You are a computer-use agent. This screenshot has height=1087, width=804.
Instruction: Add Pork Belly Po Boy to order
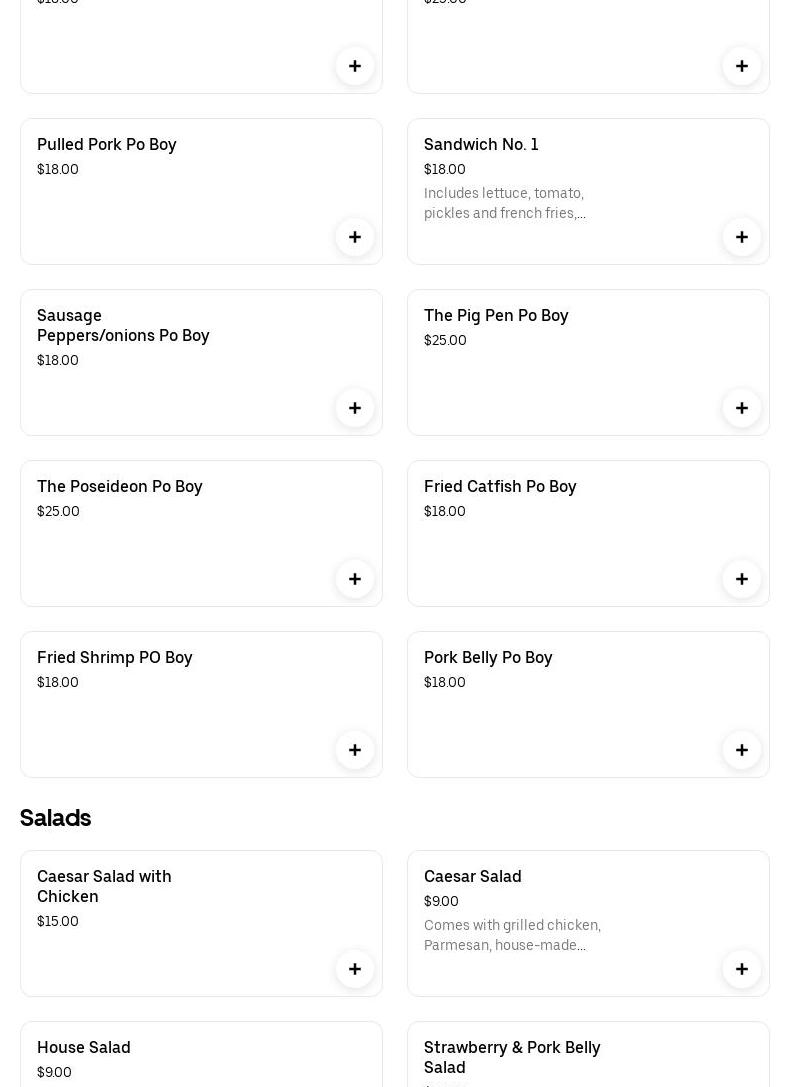(742, 750)
